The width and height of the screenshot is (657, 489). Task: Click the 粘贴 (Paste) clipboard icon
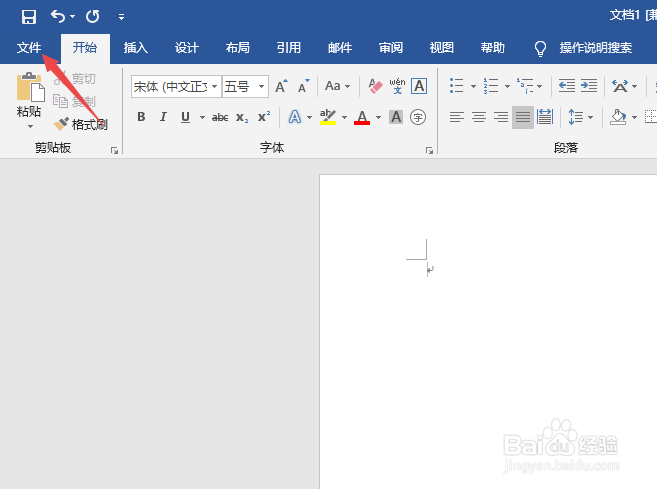coord(30,87)
